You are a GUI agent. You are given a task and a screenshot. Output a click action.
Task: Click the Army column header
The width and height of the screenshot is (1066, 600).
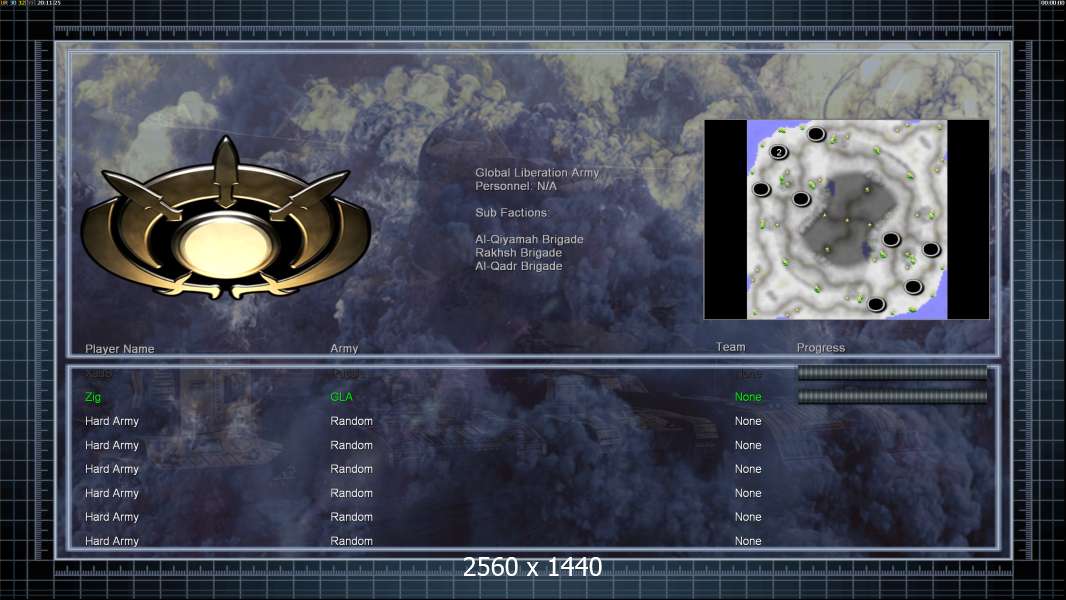344,348
